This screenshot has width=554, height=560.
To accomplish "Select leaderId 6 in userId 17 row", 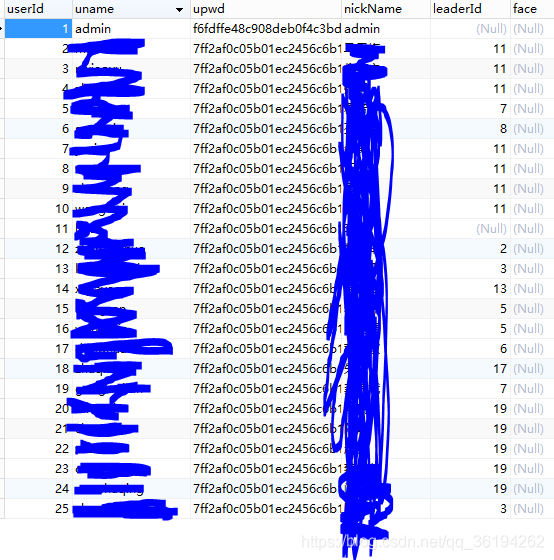I will pos(470,349).
